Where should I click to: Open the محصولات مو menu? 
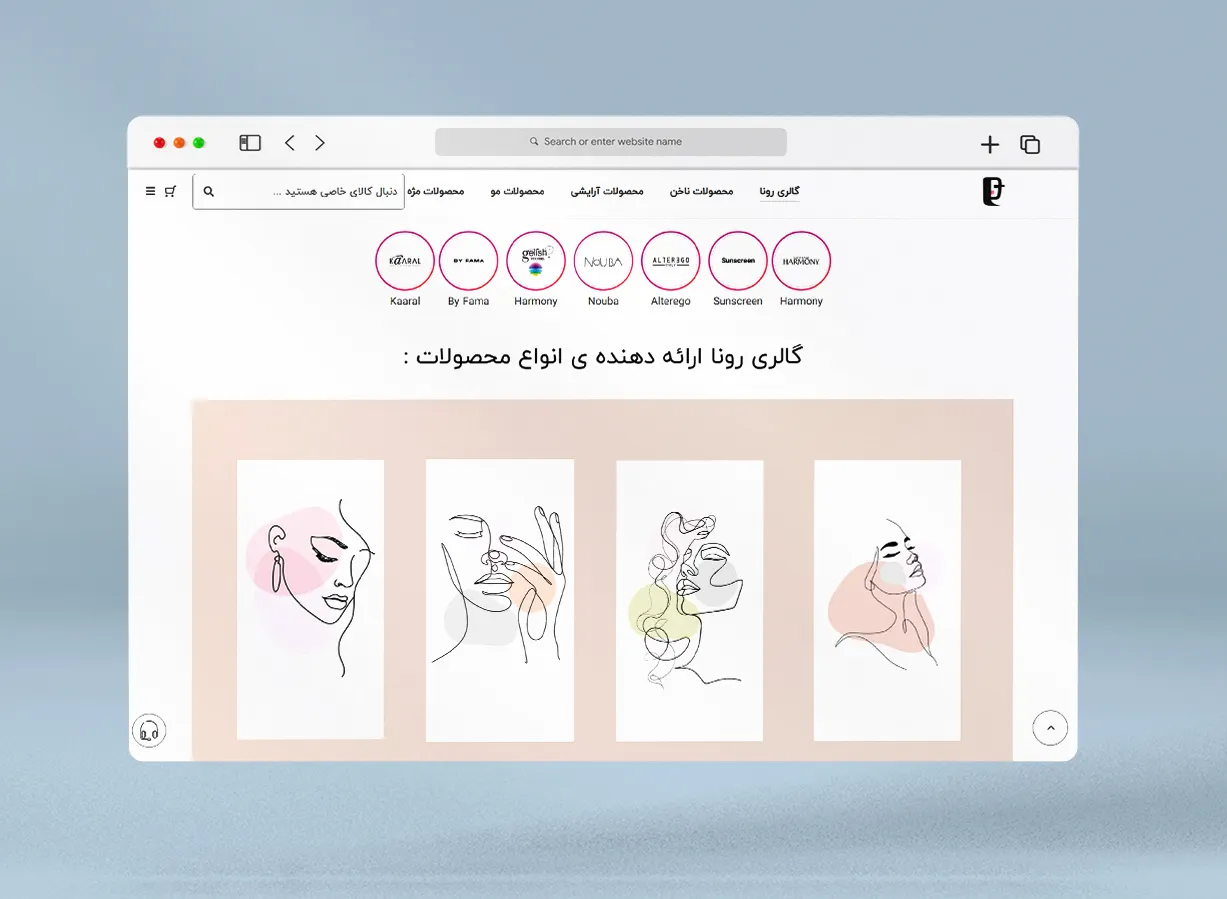click(517, 191)
